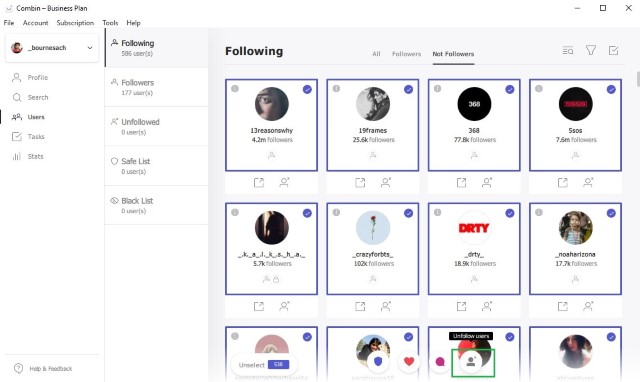640x382 pixels.
Task: Click the pink comment bubble icon
Action: (440, 361)
